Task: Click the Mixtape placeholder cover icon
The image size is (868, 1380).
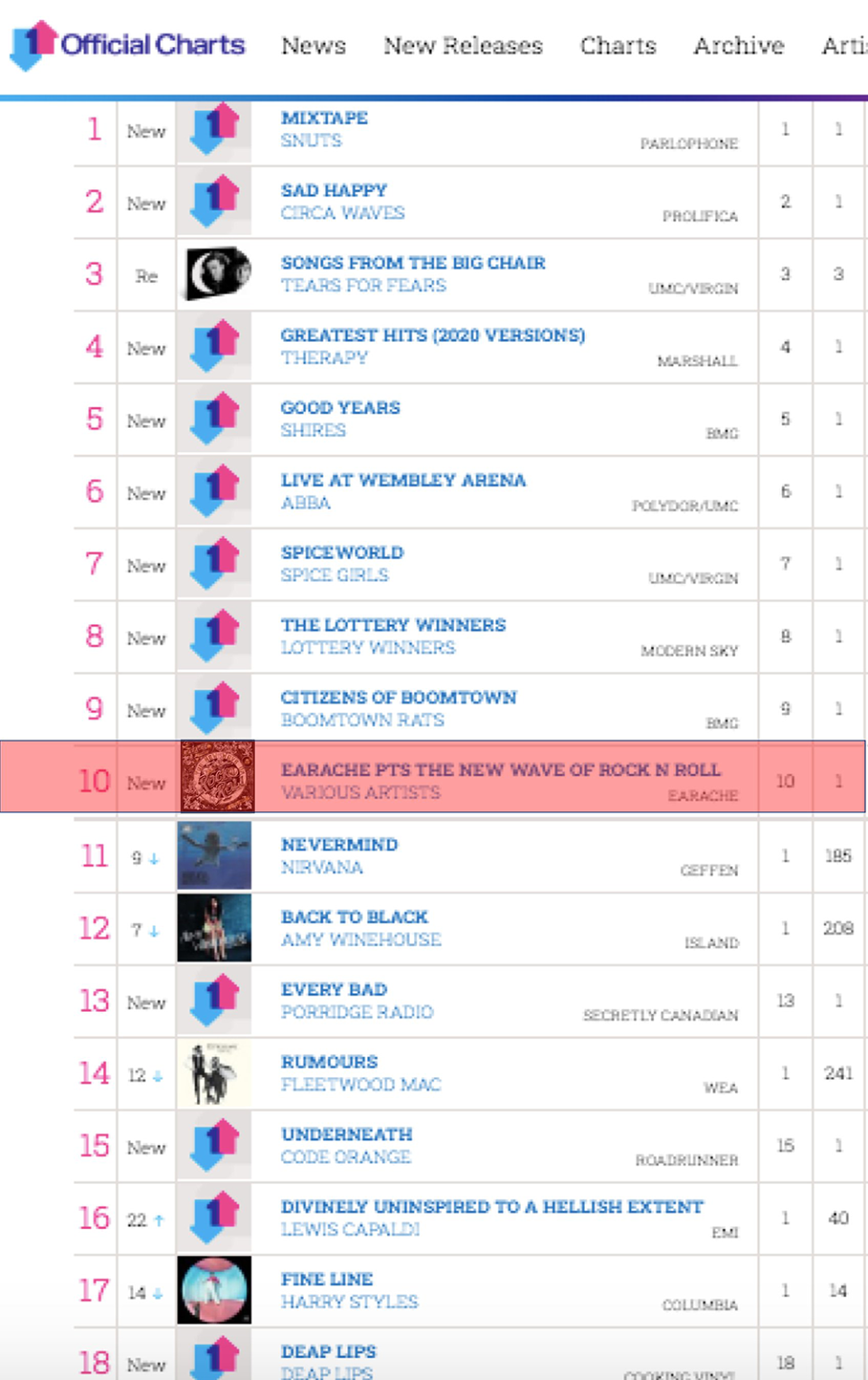Action: [x=214, y=129]
